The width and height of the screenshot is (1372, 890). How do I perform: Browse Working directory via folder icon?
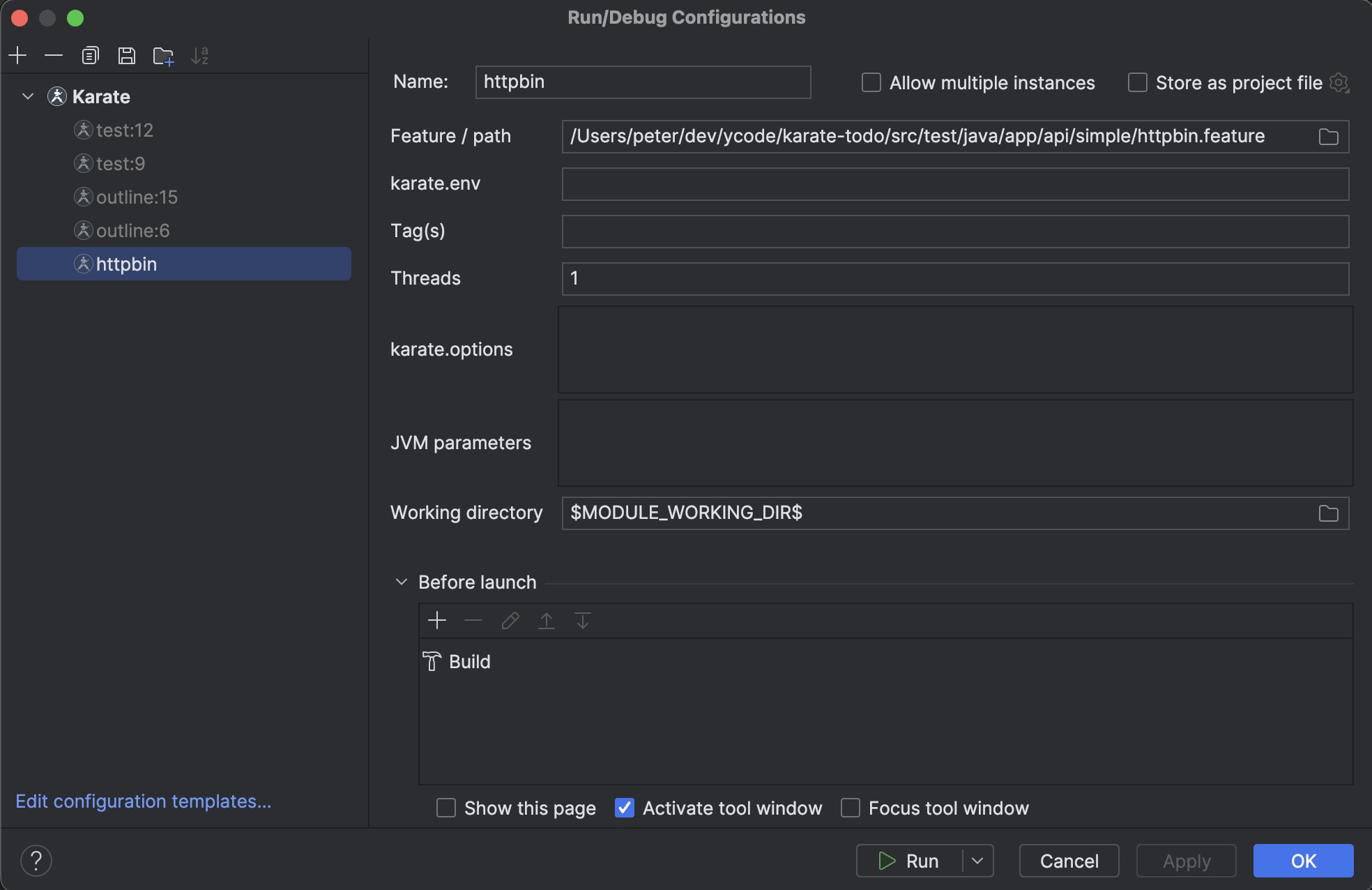[x=1328, y=513]
